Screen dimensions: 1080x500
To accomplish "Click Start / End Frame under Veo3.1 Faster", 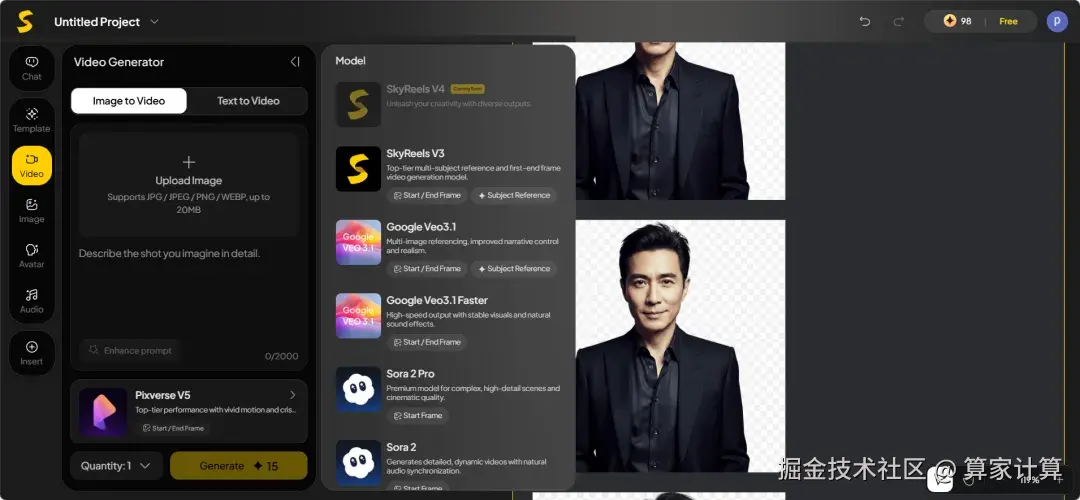I will pos(427,342).
